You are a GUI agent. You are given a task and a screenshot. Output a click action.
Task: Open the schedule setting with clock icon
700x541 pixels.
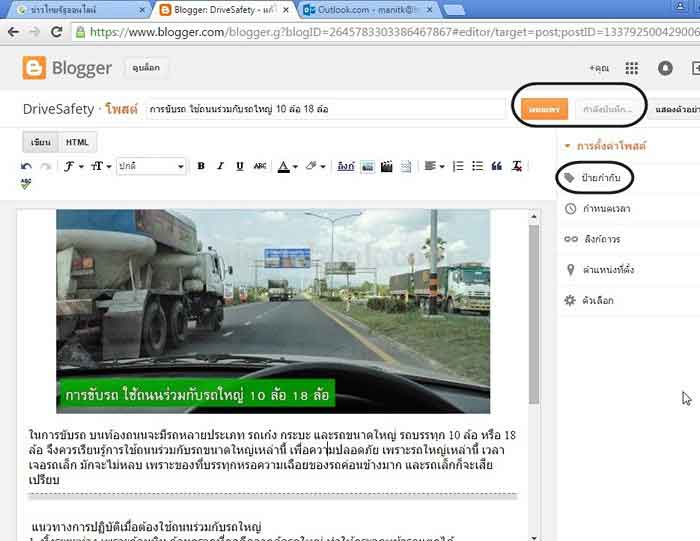pos(598,208)
